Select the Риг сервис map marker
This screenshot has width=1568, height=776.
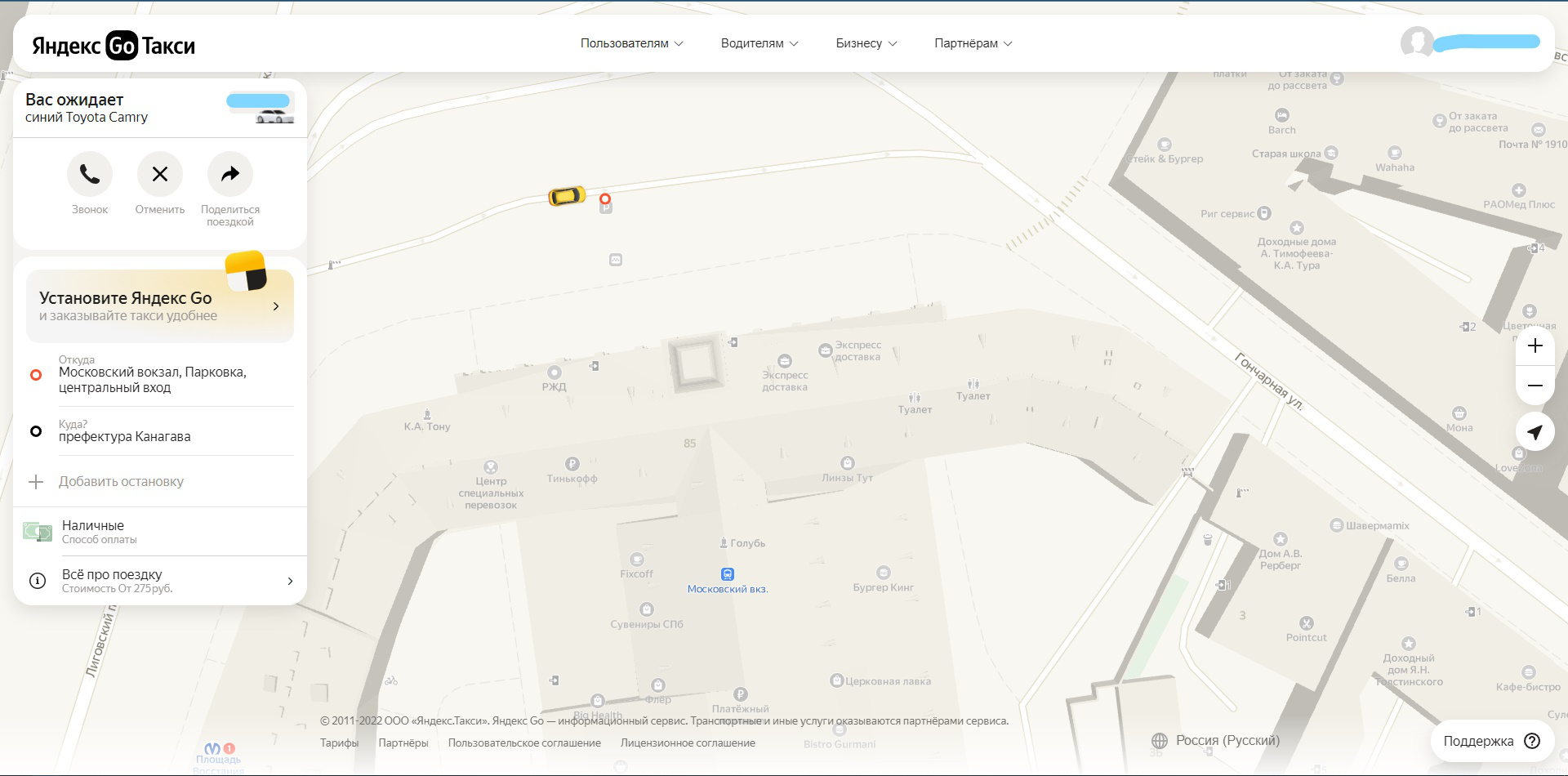(x=1264, y=213)
